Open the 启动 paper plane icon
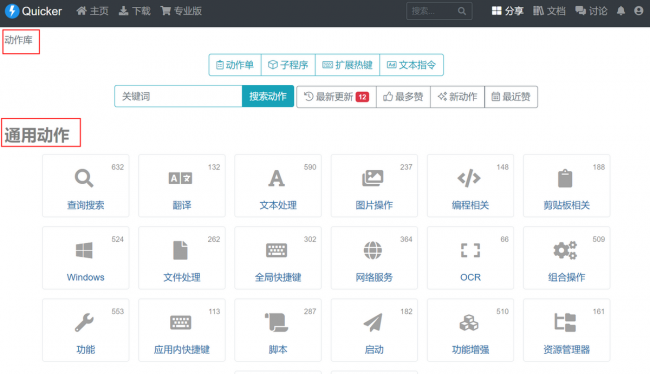The image size is (650, 374). [373, 323]
